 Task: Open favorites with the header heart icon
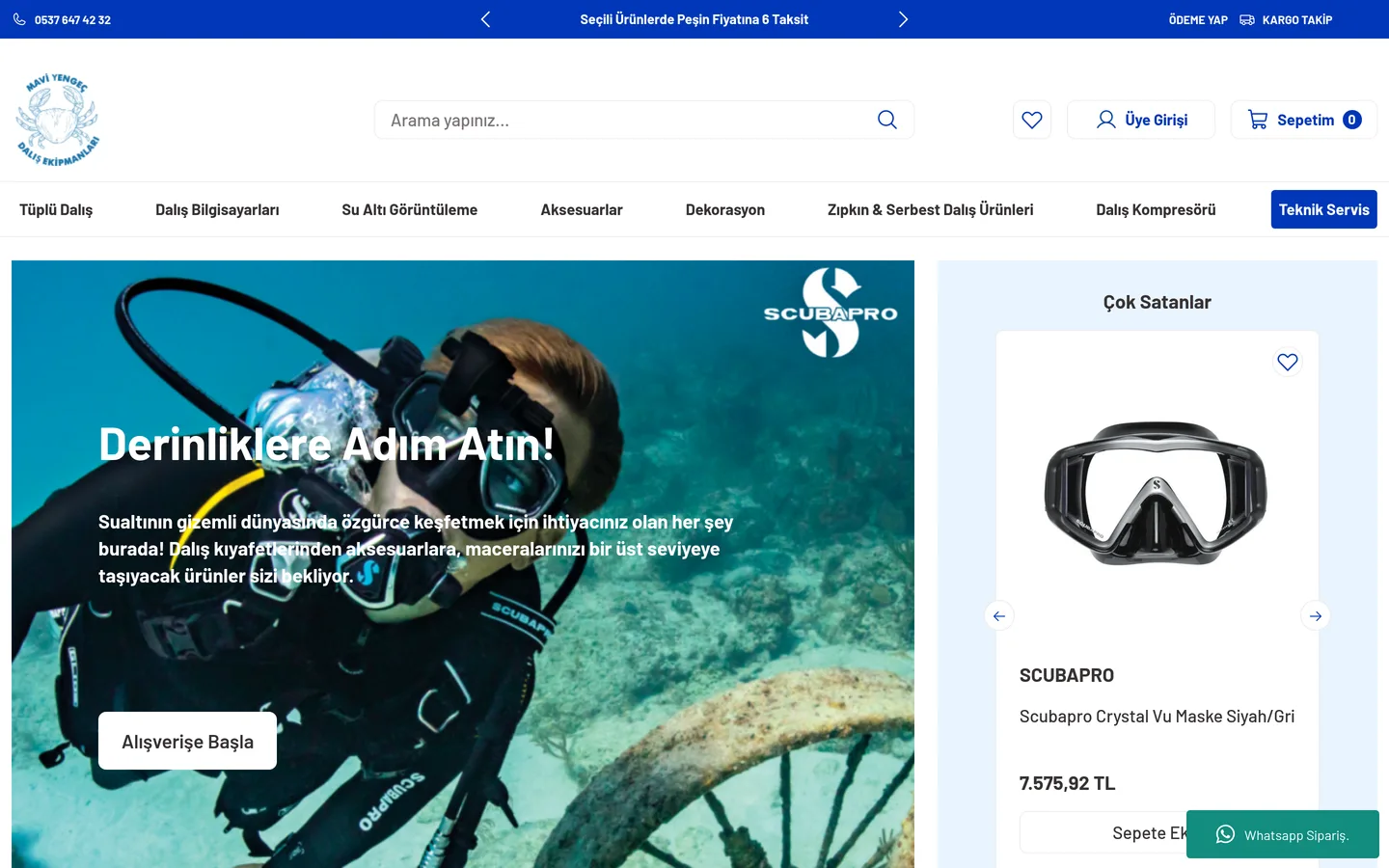(1032, 120)
